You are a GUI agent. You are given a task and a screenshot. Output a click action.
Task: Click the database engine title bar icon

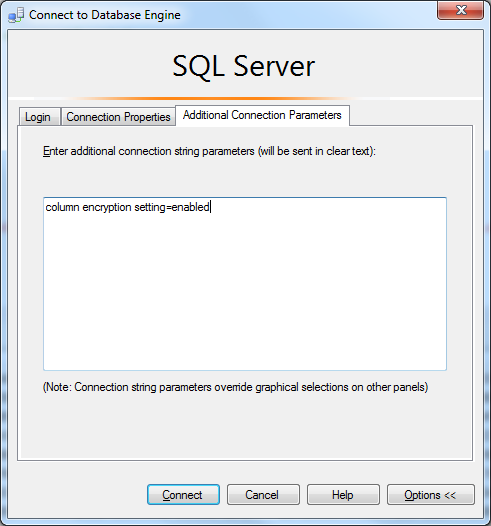(16, 15)
